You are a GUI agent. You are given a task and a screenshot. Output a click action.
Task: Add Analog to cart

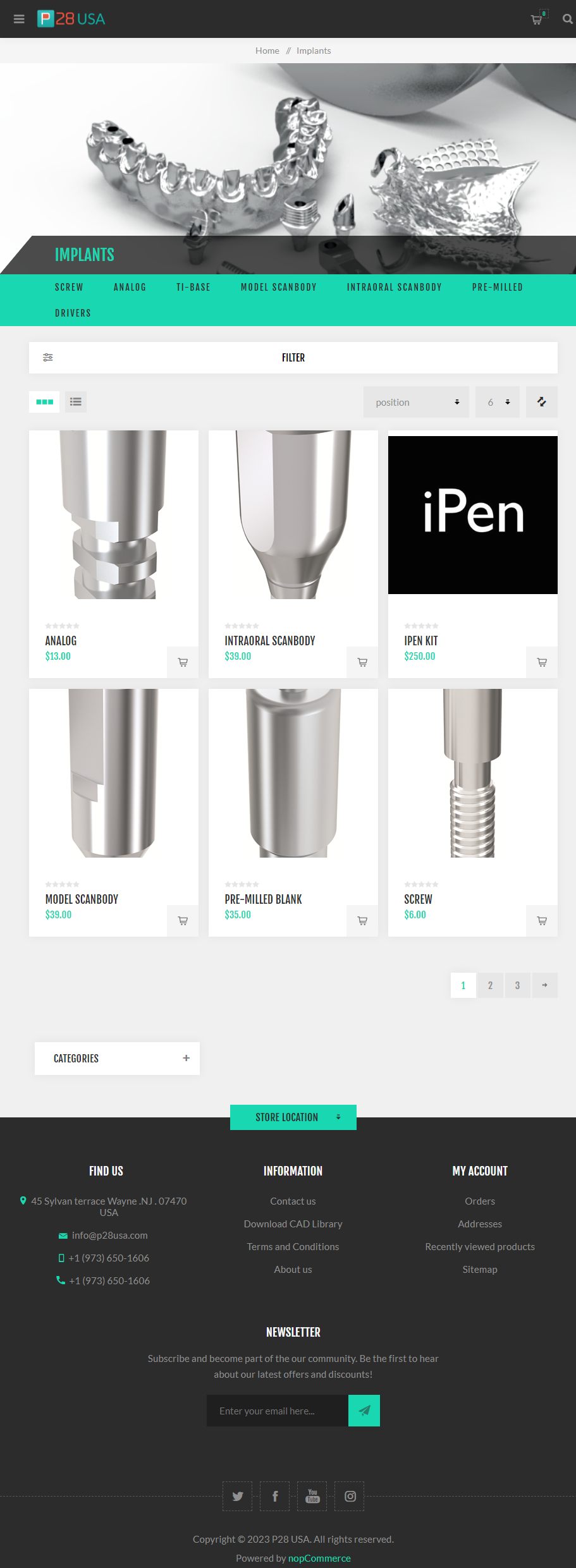coord(183,662)
